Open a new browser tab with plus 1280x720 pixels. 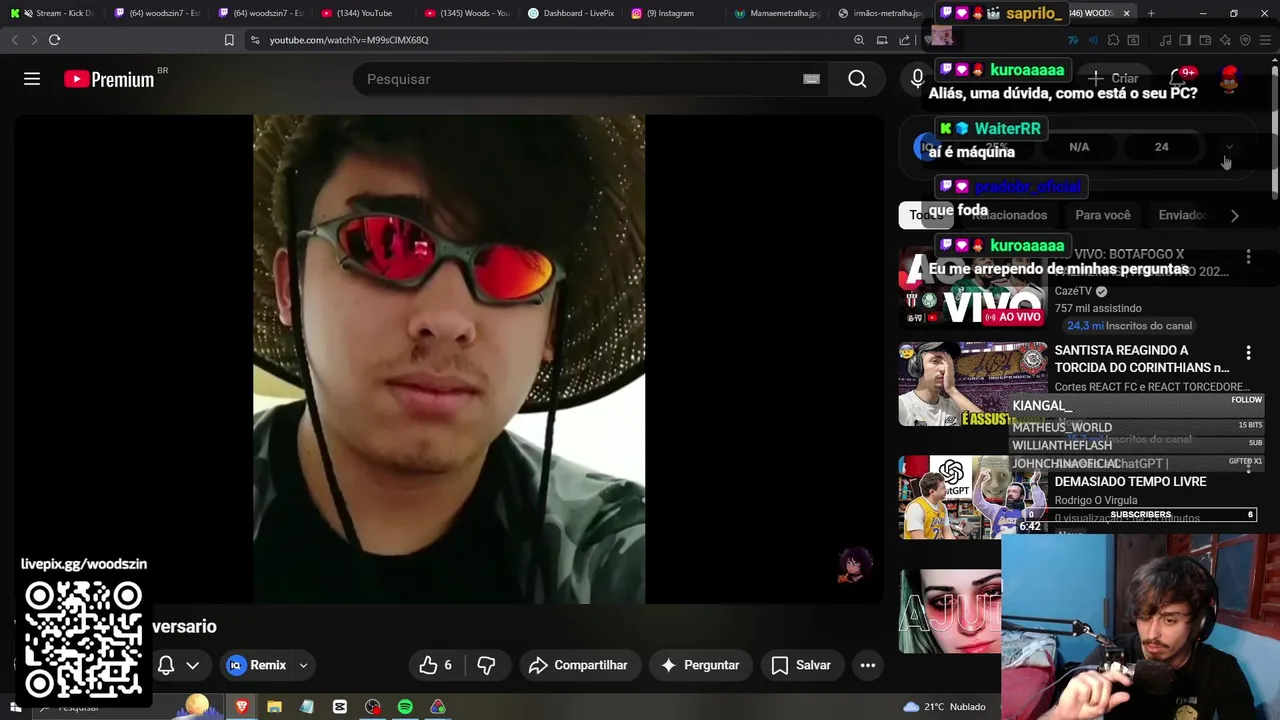click(x=1151, y=13)
